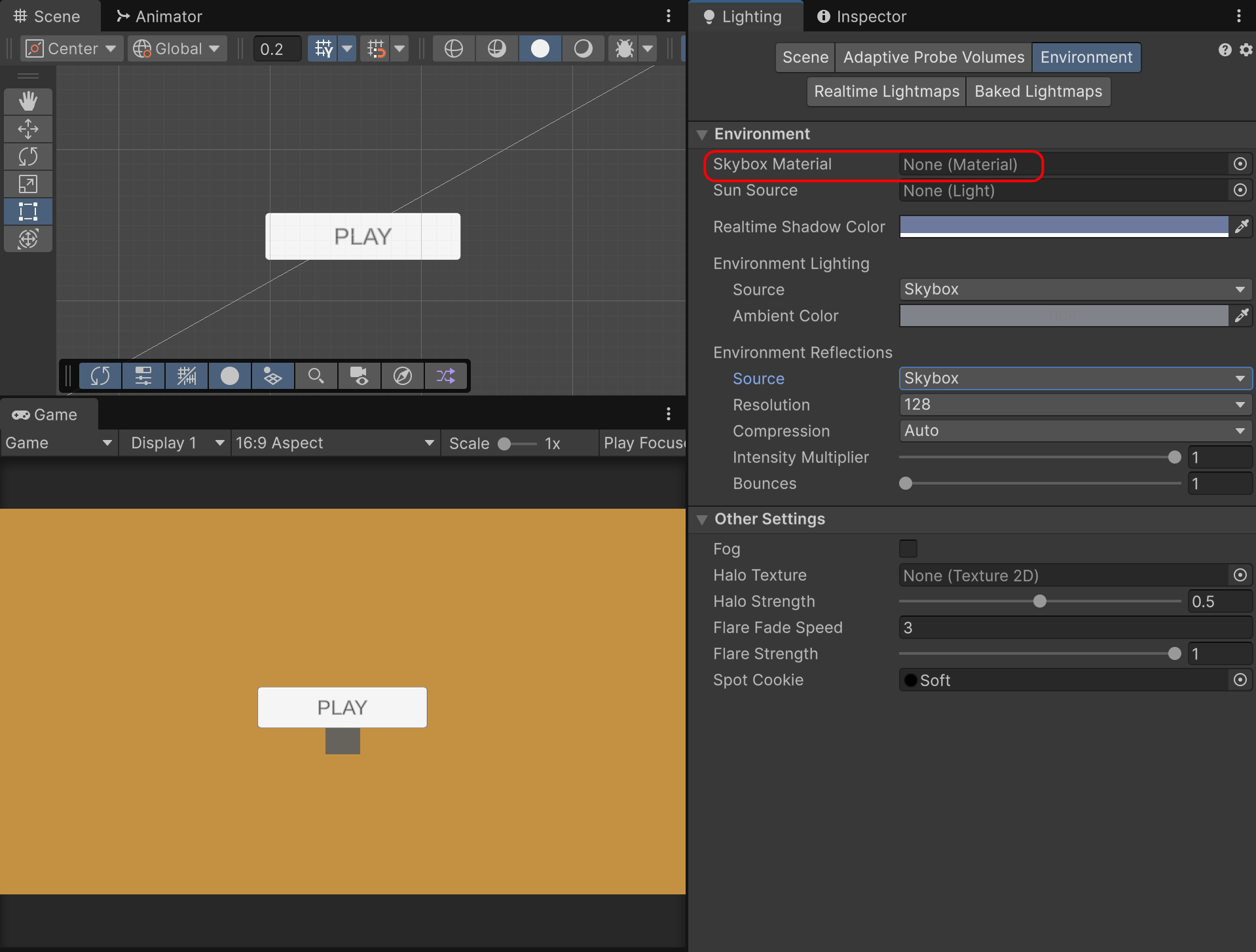Open the 16:9 Aspect dropdown
The height and width of the screenshot is (952, 1256).
(334, 443)
